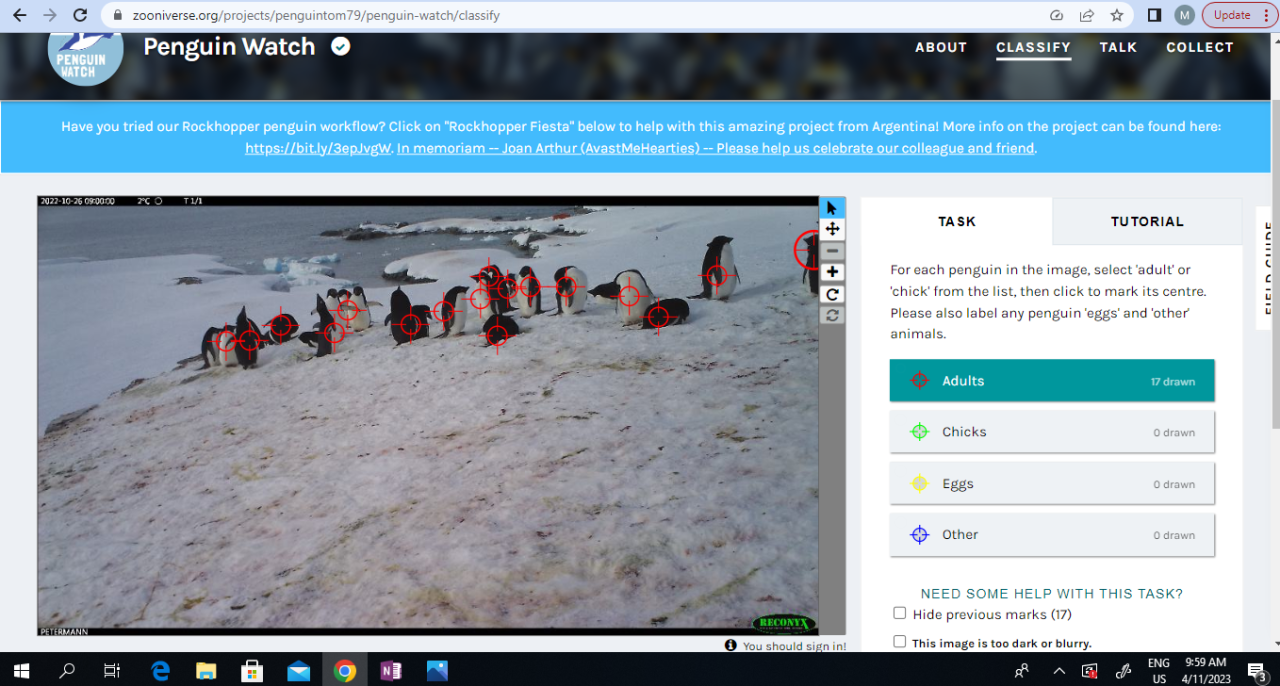Image resolution: width=1280 pixels, height=686 pixels.
Task: Select the Eggs marking option
Action: pos(1052,484)
